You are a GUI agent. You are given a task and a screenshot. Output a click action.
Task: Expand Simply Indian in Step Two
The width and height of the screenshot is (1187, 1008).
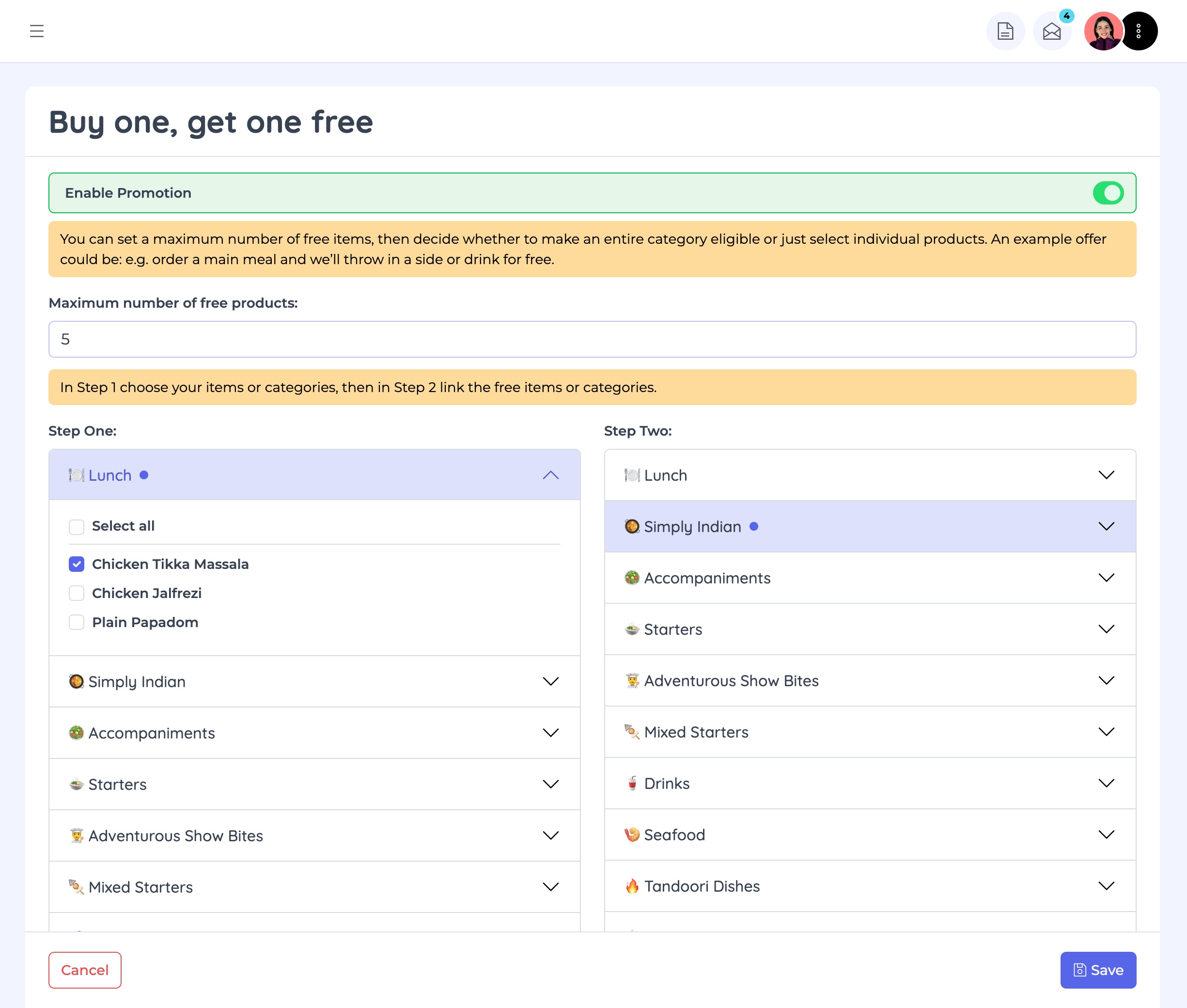pos(1106,526)
